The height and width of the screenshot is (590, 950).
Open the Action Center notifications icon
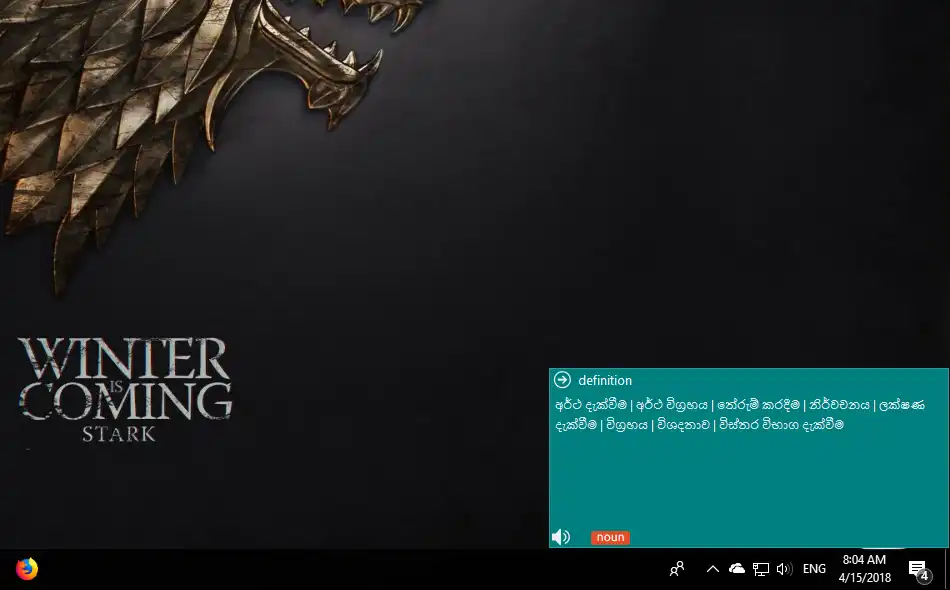click(x=919, y=569)
